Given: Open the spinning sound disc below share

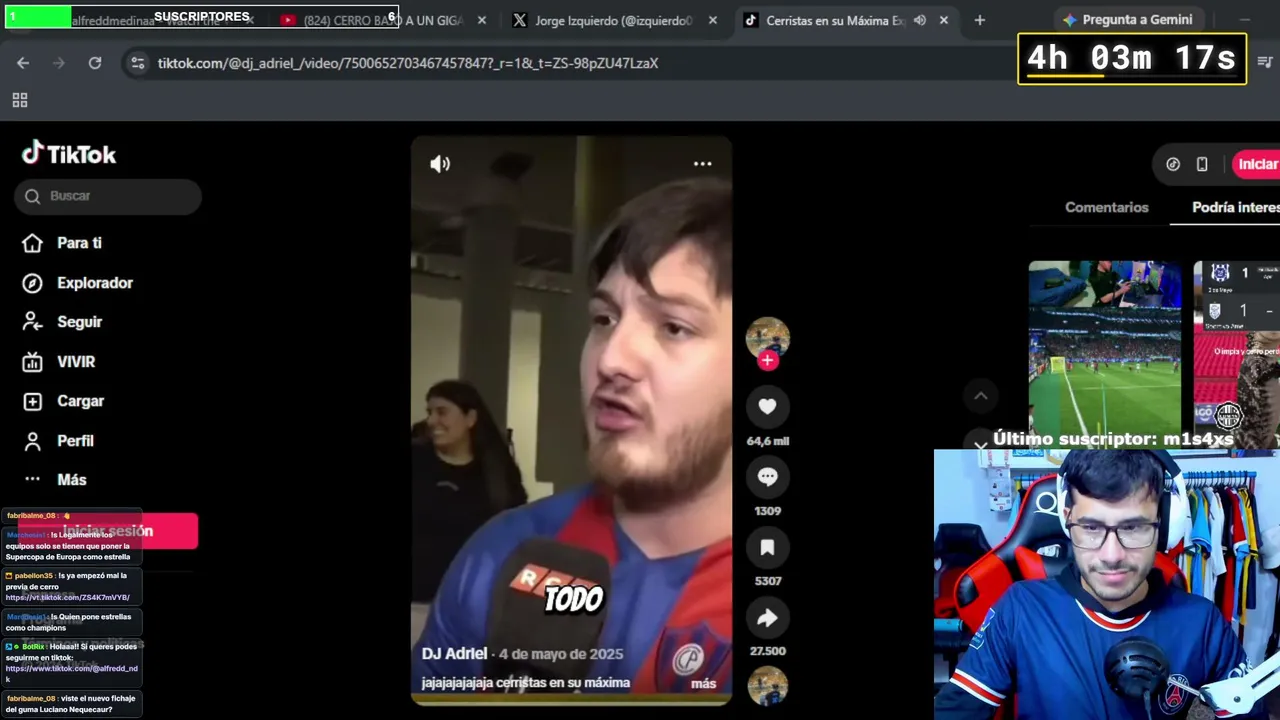Looking at the screenshot, I should [767, 686].
